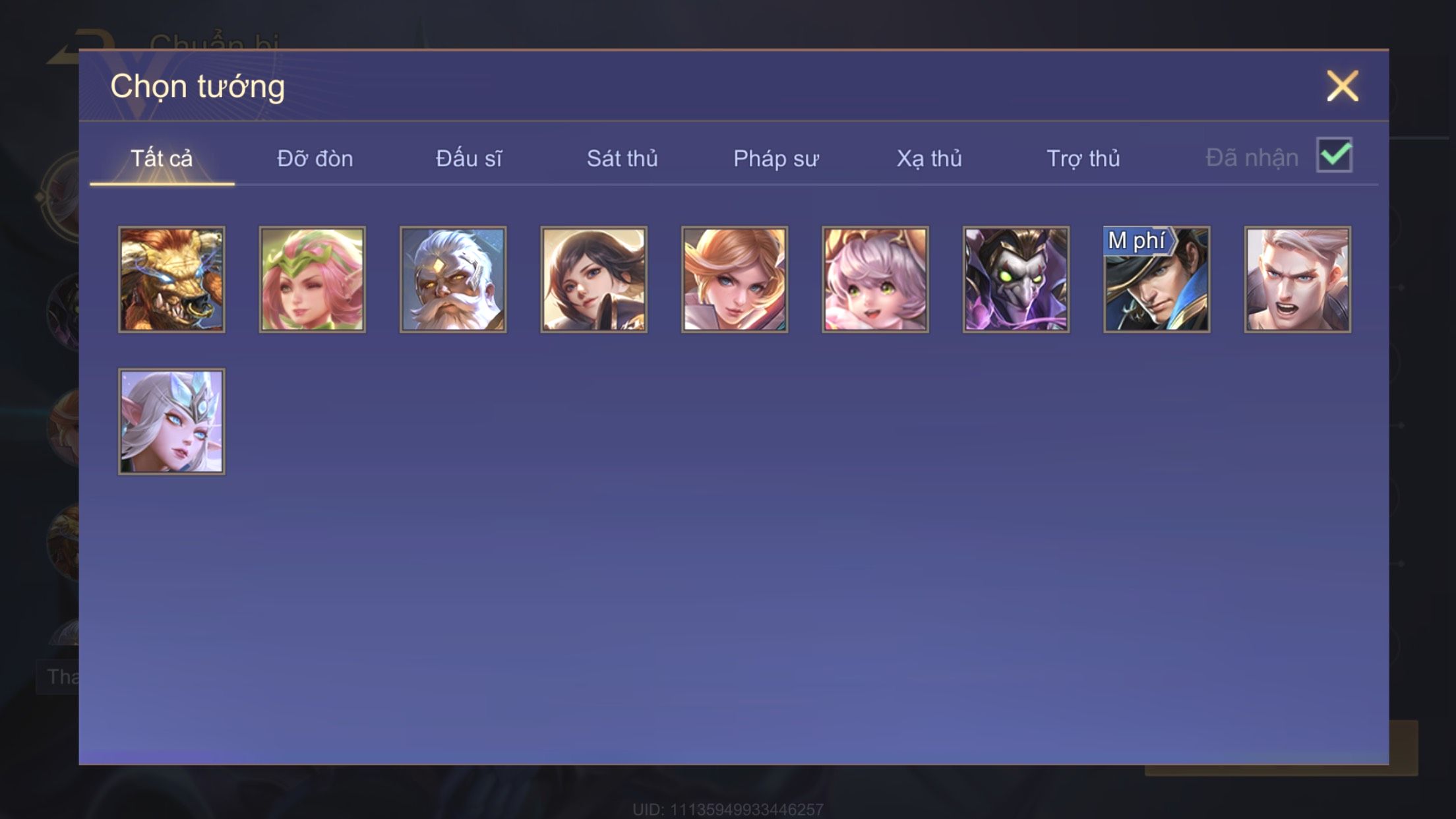
Task: Filter heroes by Đấu sĩ
Action: (469, 158)
